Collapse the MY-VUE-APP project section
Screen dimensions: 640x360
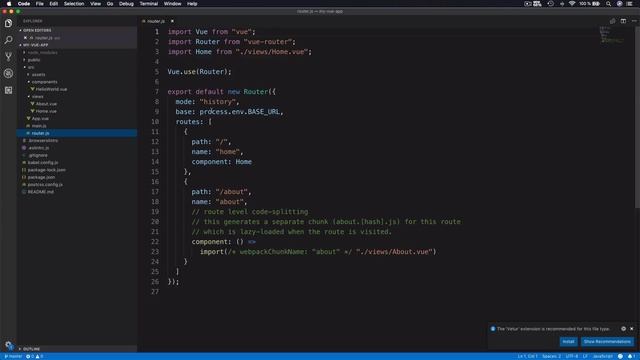click(35, 45)
